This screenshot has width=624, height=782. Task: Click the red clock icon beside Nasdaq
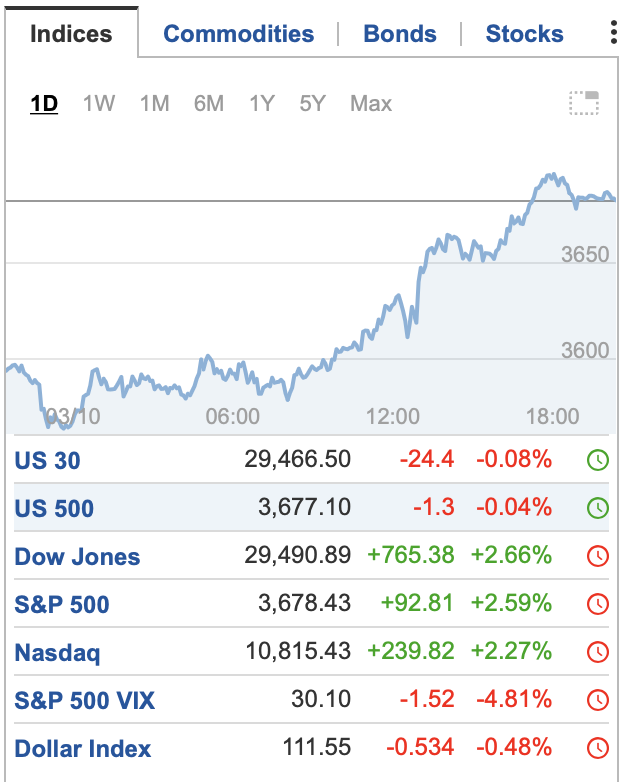597,652
